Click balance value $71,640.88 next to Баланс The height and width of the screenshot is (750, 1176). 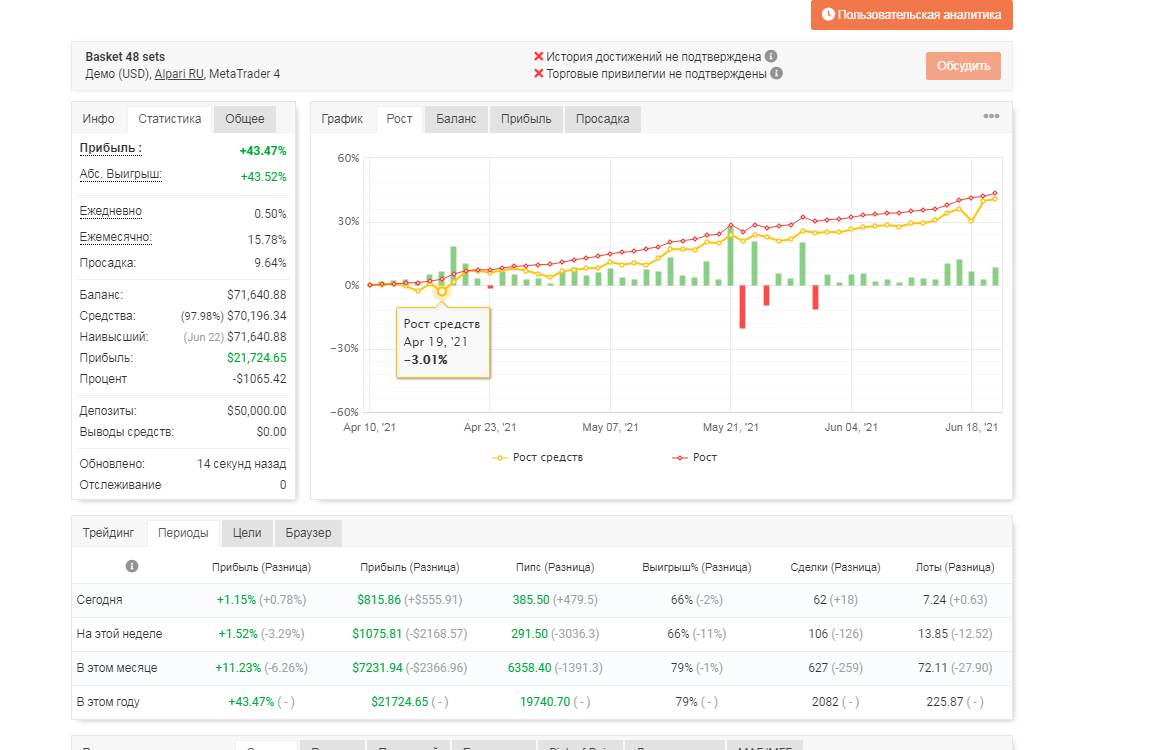point(256,295)
